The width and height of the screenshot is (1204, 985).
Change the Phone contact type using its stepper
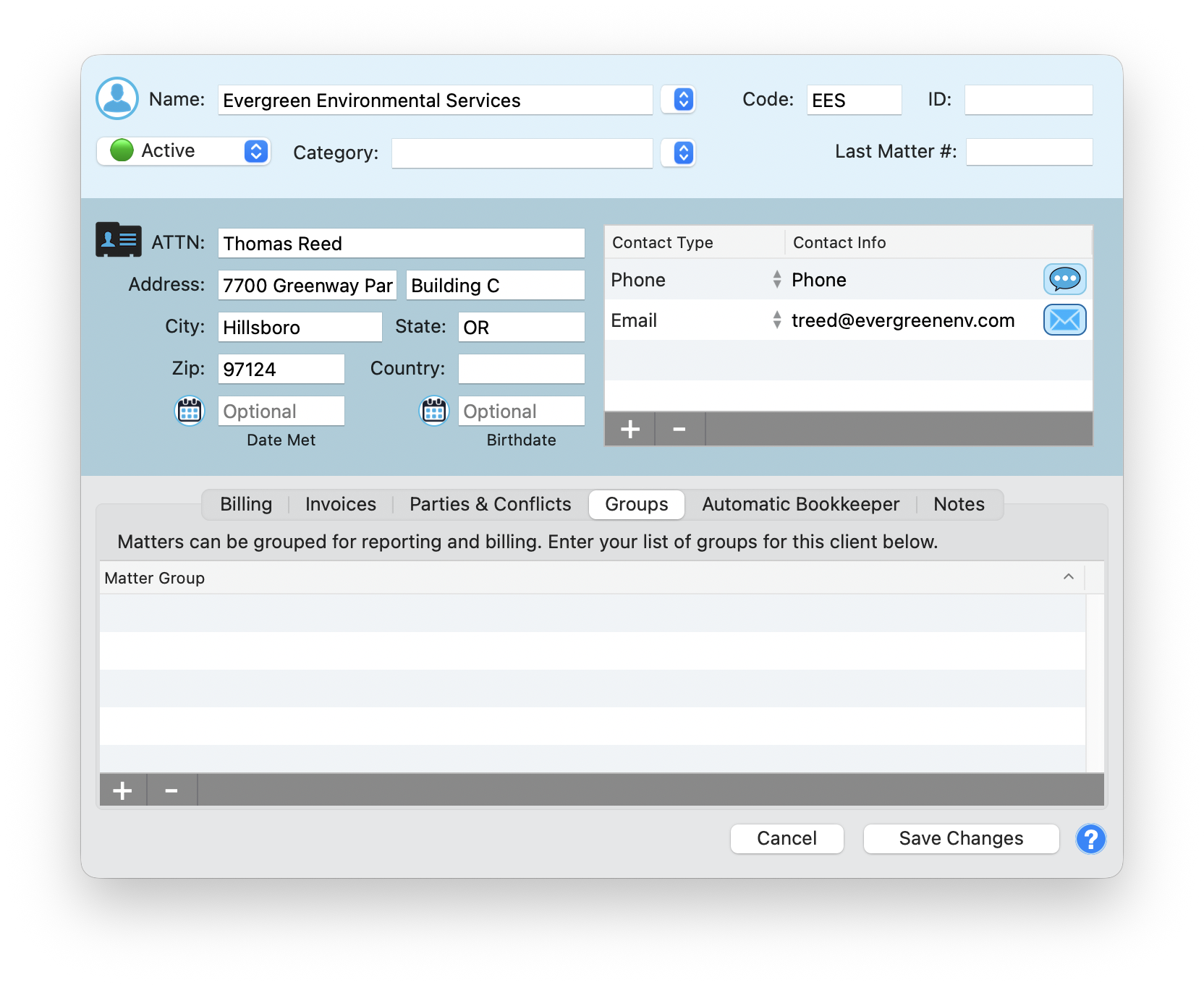(776, 279)
